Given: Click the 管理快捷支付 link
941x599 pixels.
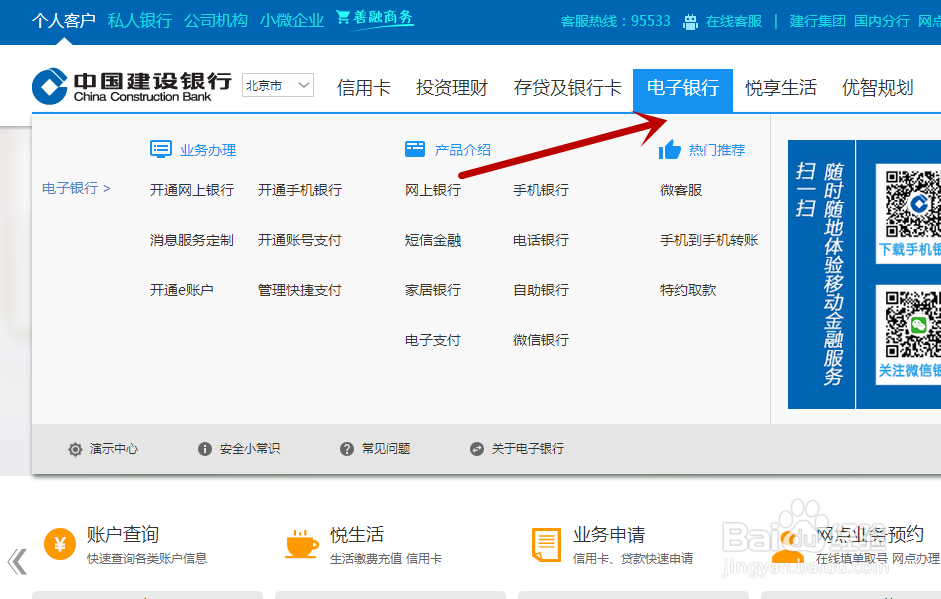Looking at the screenshot, I should (300, 290).
